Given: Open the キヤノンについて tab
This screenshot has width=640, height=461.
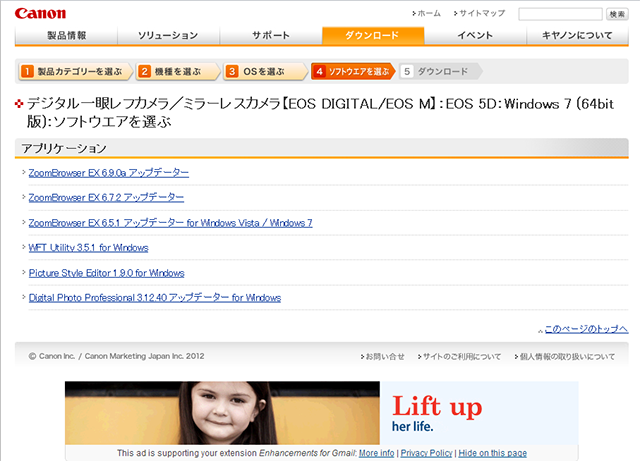Looking at the screenshot, I should click(x=577, y=36).
